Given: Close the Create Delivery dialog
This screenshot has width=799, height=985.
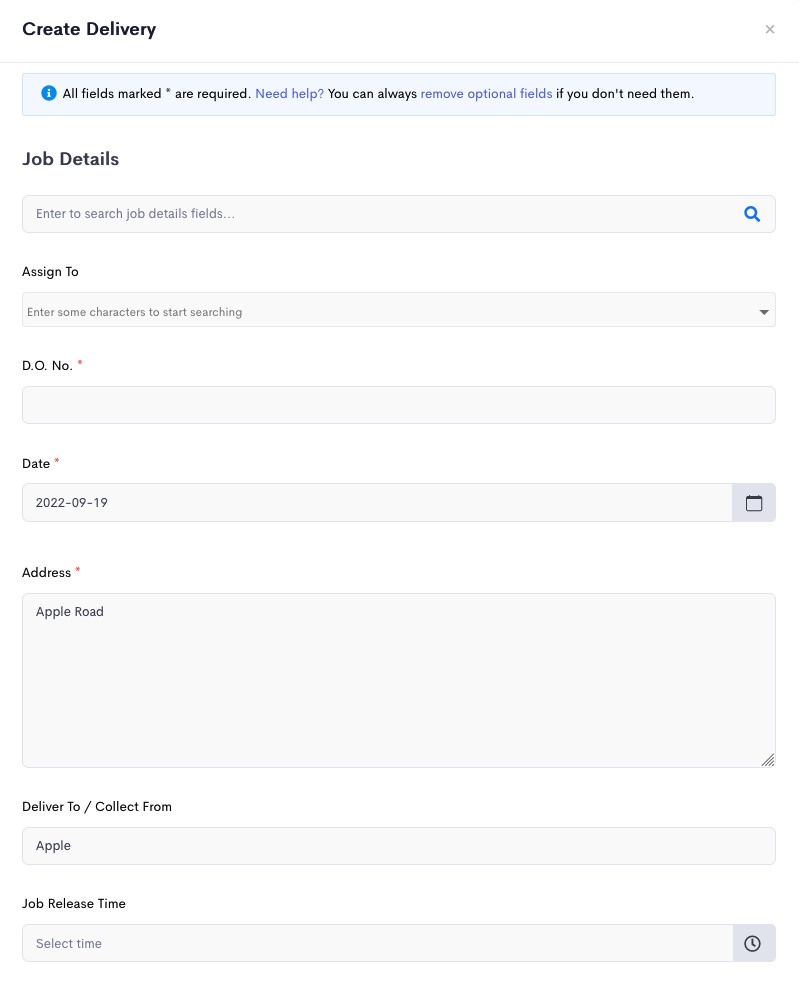Looking at the screenshot, I should [769, 30].
